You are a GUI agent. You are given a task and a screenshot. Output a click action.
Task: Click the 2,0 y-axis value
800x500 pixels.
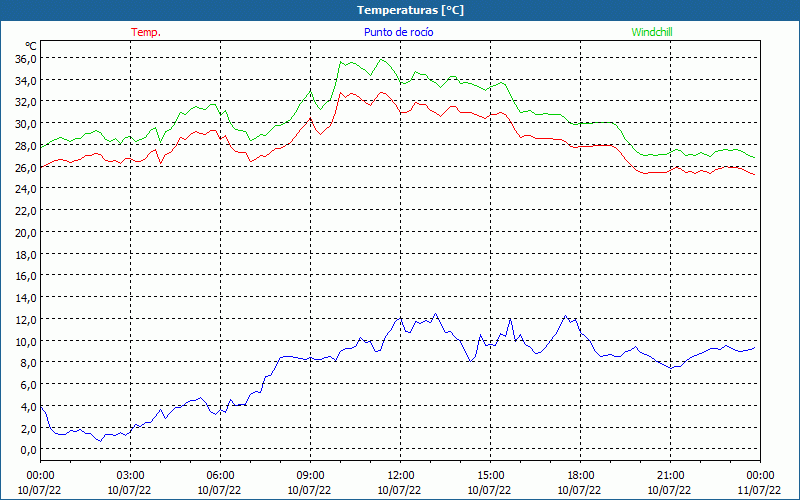coord(28,429)
